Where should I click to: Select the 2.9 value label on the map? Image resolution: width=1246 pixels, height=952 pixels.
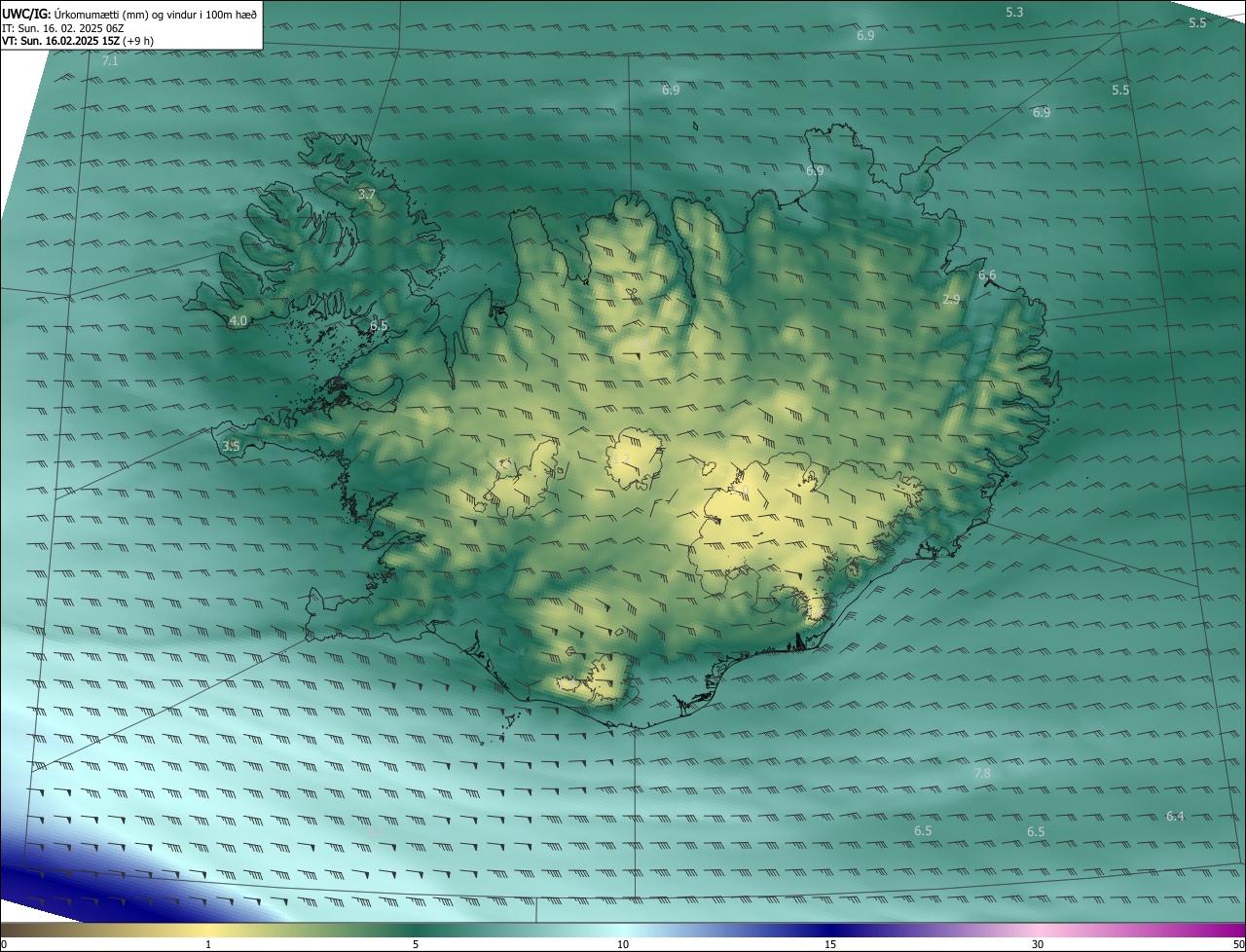click(x=951, y=300)
